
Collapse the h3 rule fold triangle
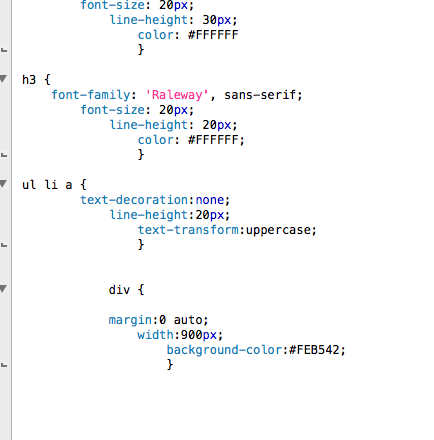tap(3, 79)
